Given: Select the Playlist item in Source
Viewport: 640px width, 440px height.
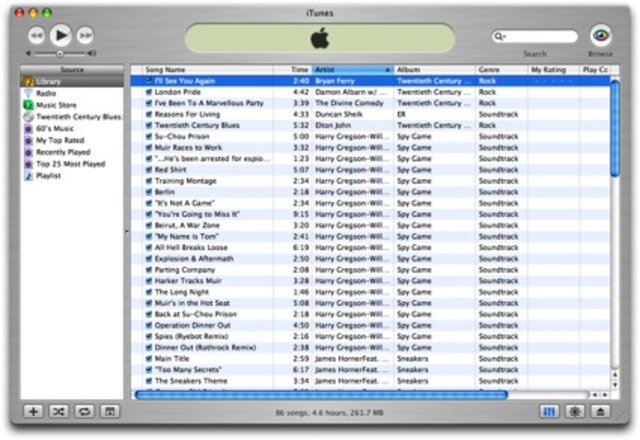Looking at the screenshot, I should pyautogui.click(x=72, y=176).
